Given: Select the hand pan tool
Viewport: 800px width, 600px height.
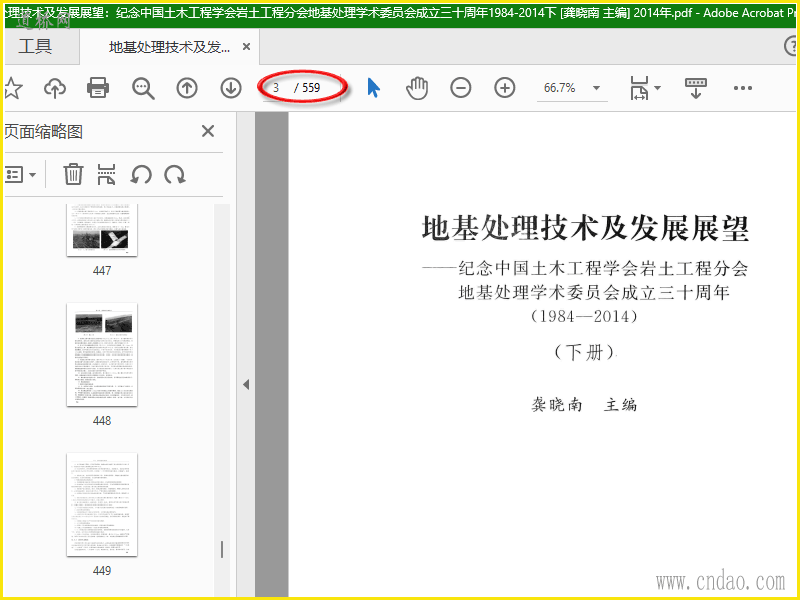Looking at the screenshot, I should tap(417, 88).
